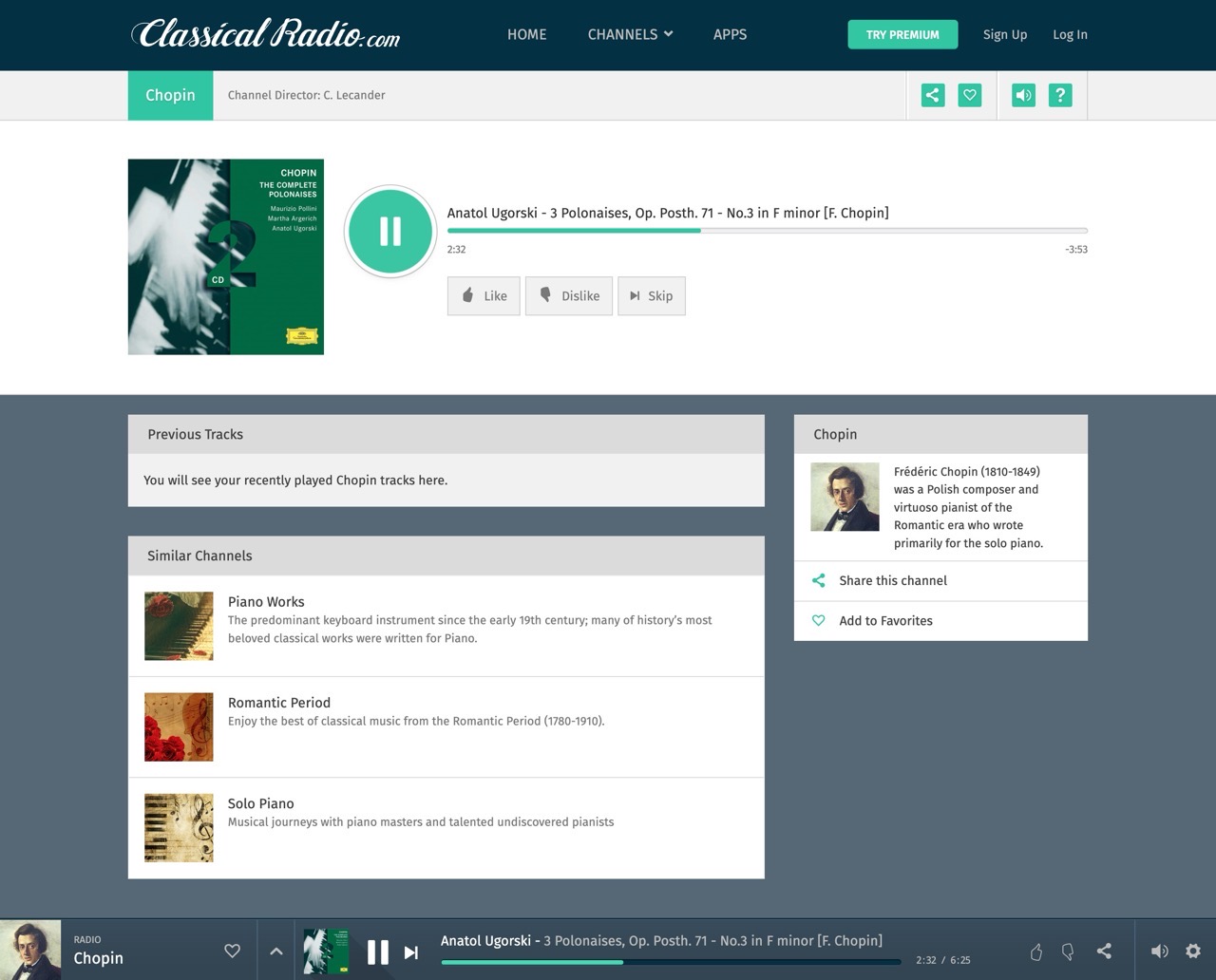Expand the bottom player with the chevron
The height and width of the screenshot is (980, 1216).
[x=276, y=951]
